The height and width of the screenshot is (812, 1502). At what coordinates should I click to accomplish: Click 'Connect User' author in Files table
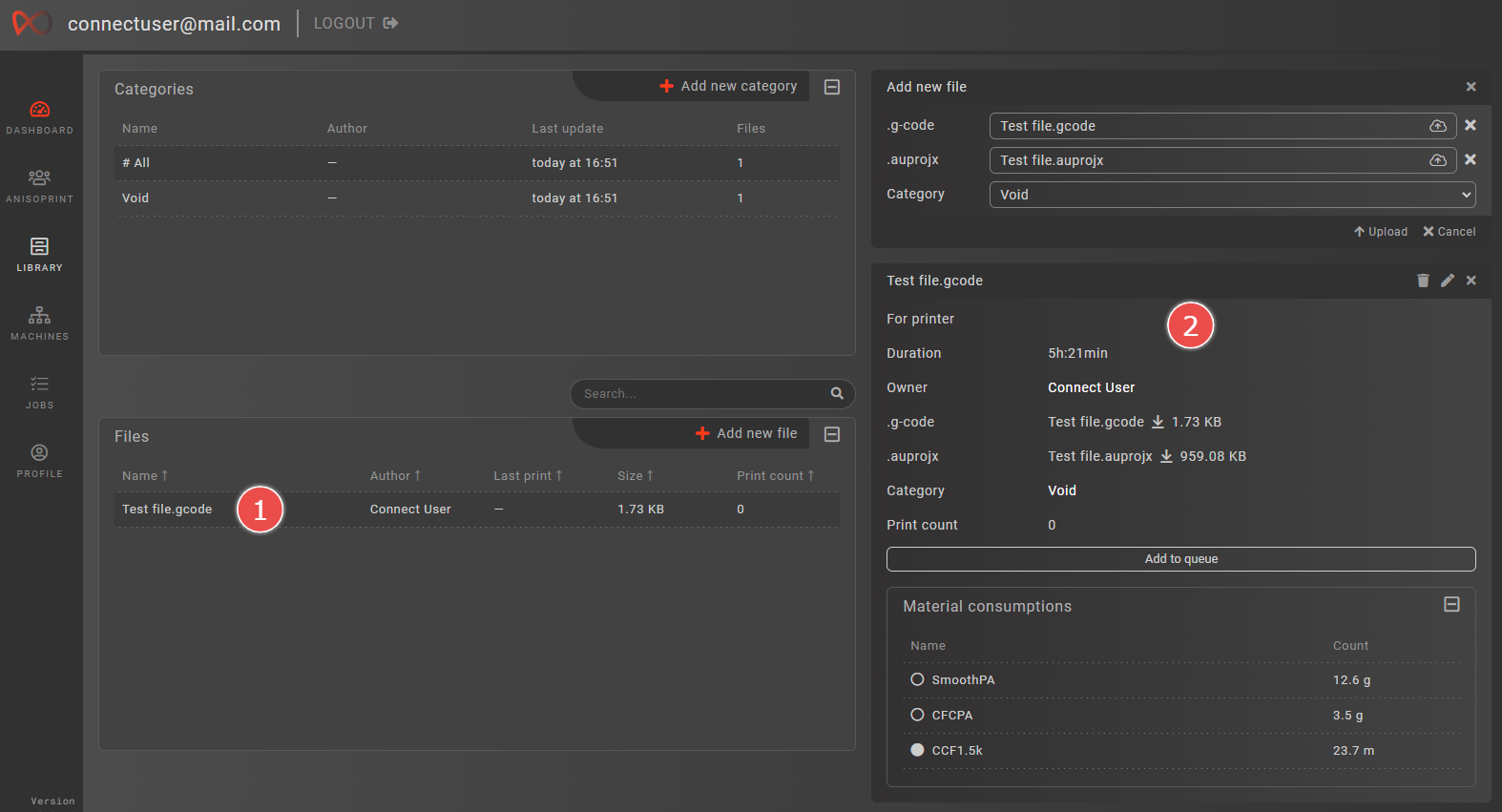(x=410, y=510)
